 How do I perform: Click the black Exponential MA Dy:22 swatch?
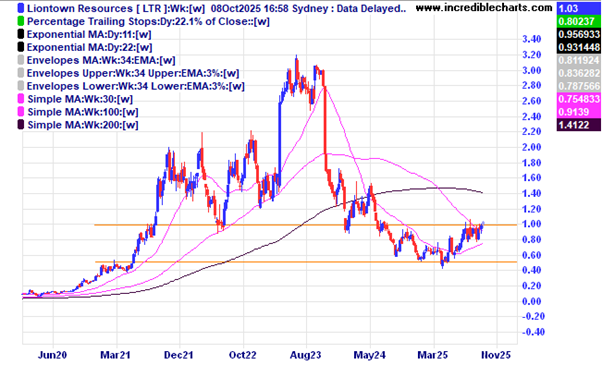coord(21,47)
